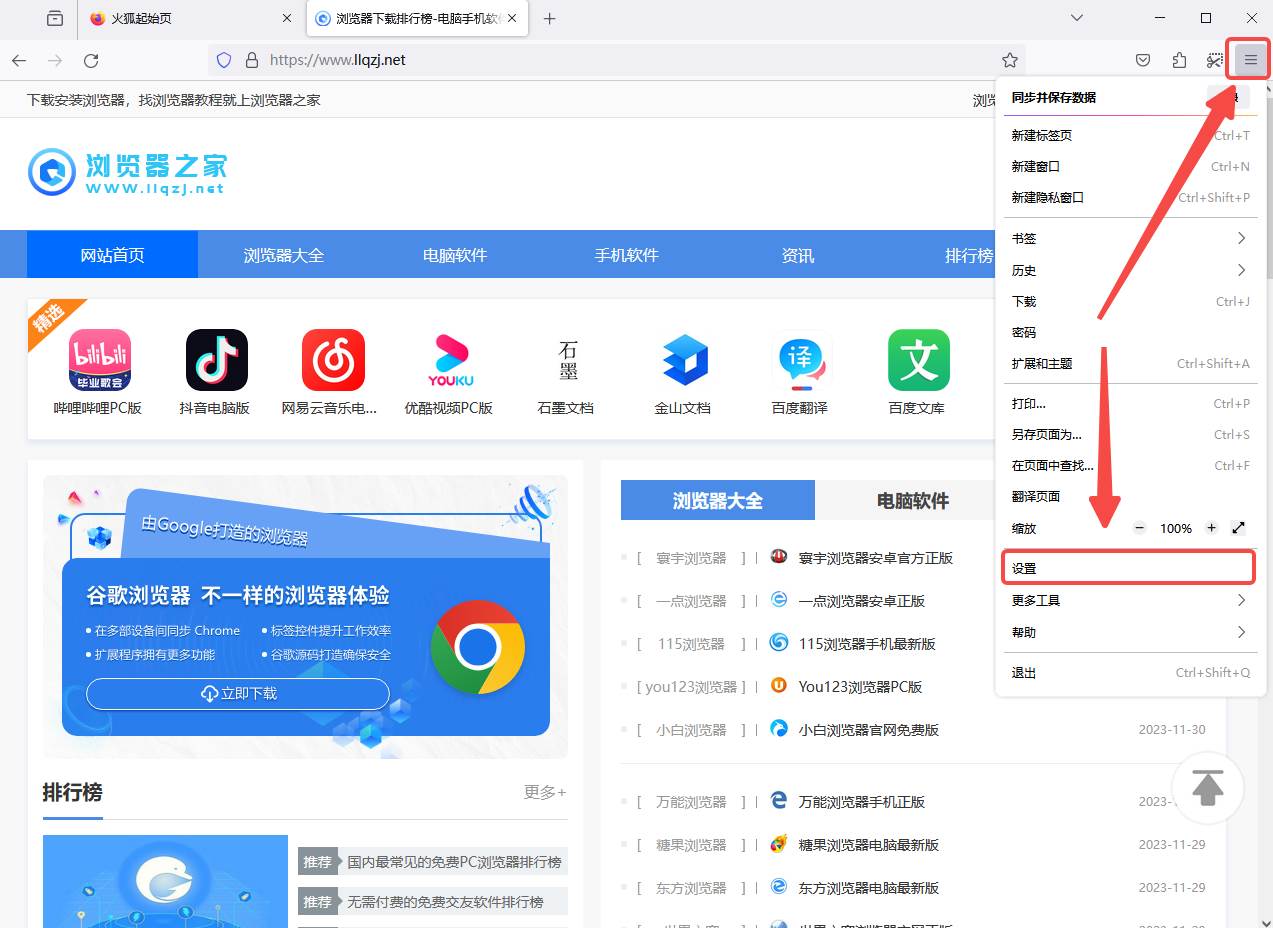Select 新建窗口 in the menu

pos(1130,166)
